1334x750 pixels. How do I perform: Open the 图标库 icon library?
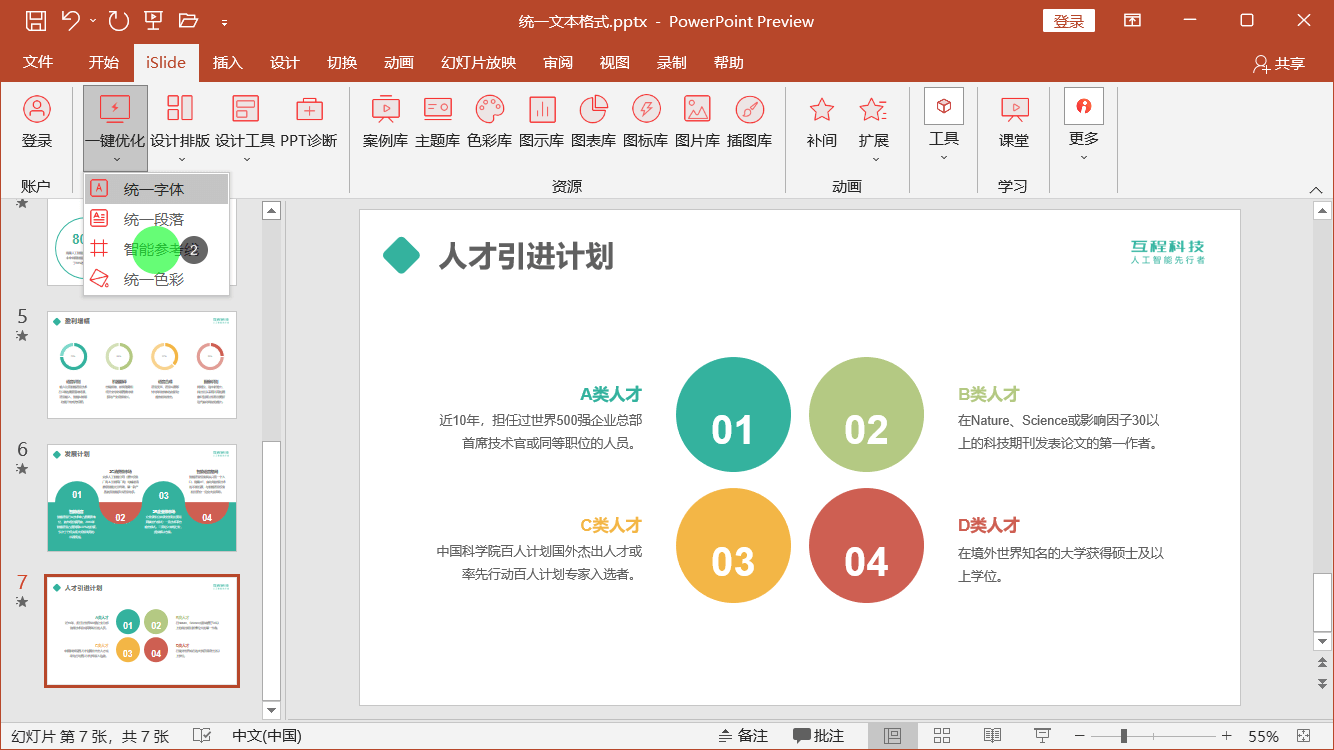645,120
